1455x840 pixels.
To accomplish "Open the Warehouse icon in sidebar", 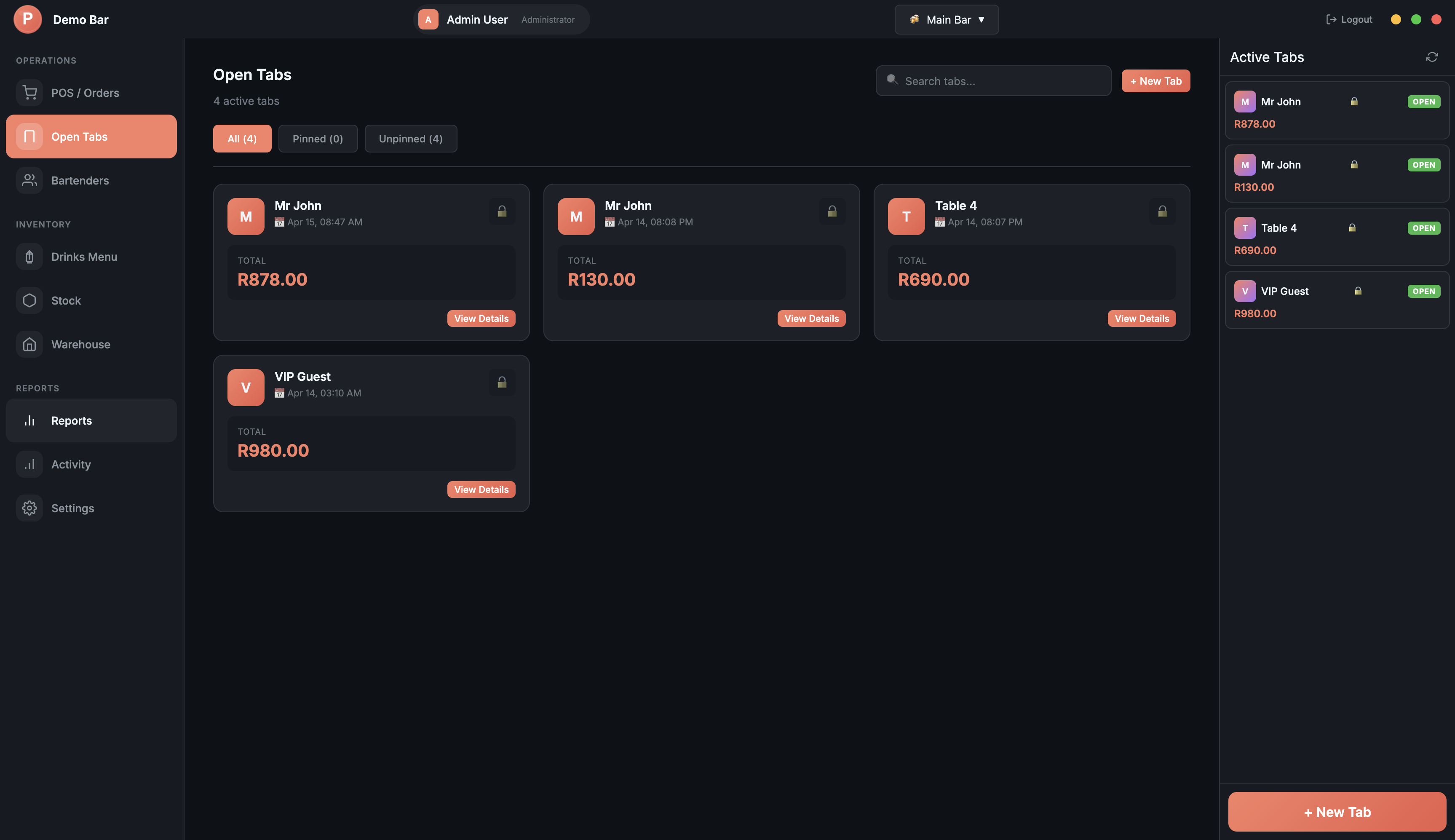I will 29,344.
